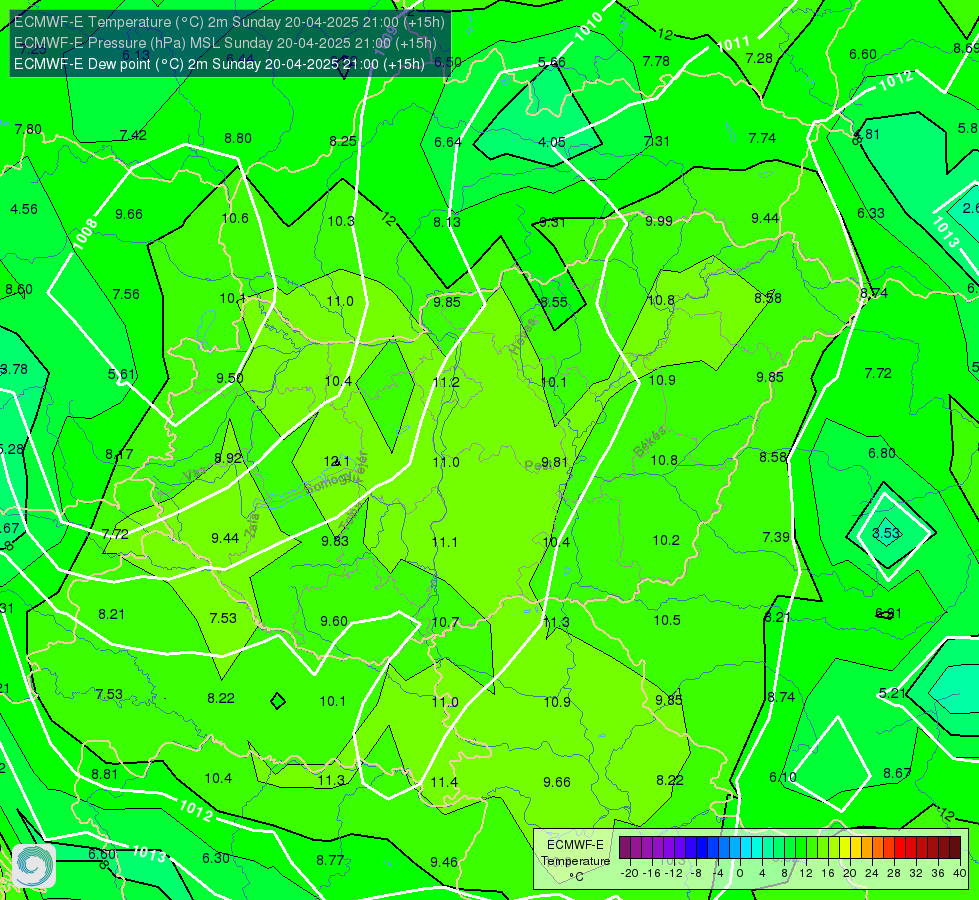The width and height of the screenshot is (979, 900).
Task: Click the Békés county label
Action: tap(649, 442)
